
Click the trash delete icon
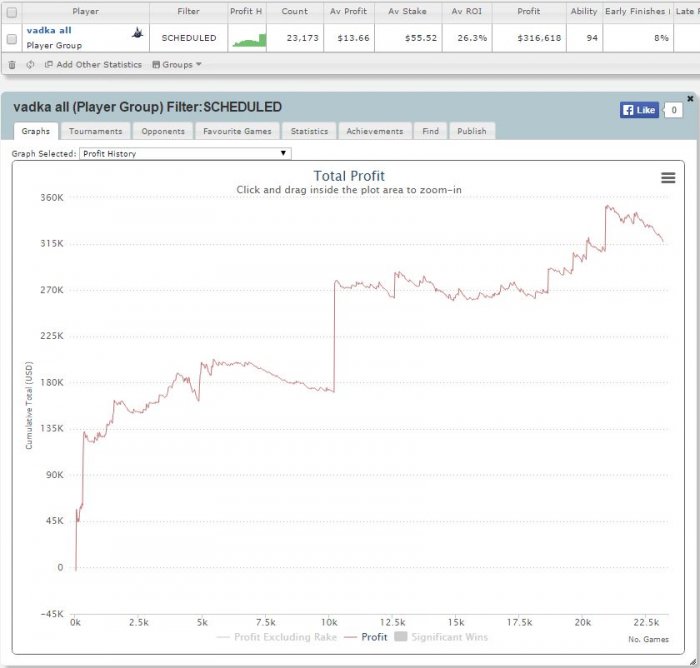[12, 65]
